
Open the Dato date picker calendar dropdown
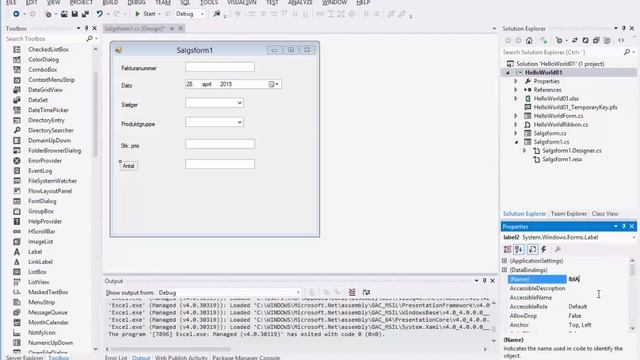click(274, 84)
